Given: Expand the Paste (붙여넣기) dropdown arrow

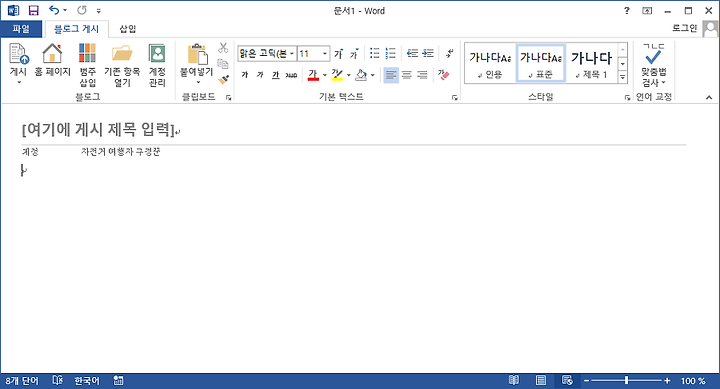Looking at the screenshot, I should pos(198,83).
